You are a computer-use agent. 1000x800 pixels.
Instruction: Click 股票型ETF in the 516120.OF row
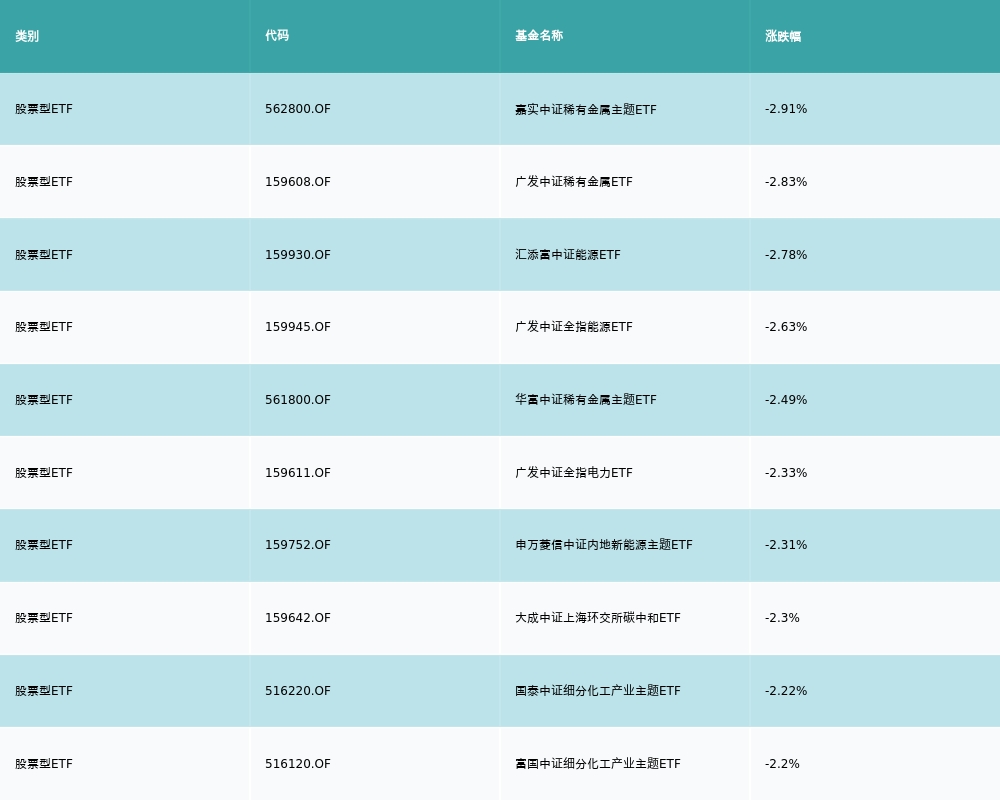(x=44, y=764)
